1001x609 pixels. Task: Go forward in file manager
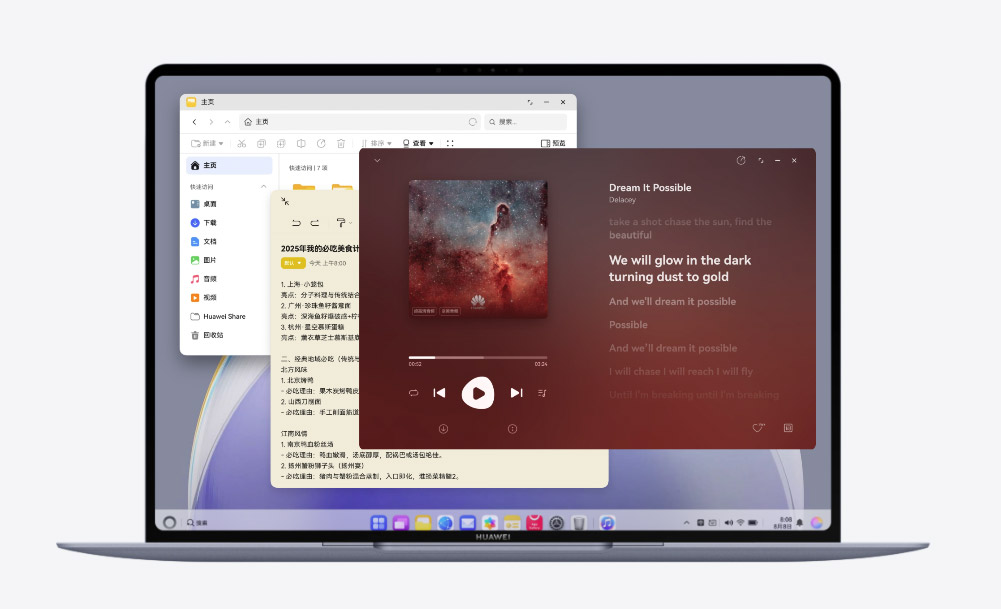tap(211, 121)
